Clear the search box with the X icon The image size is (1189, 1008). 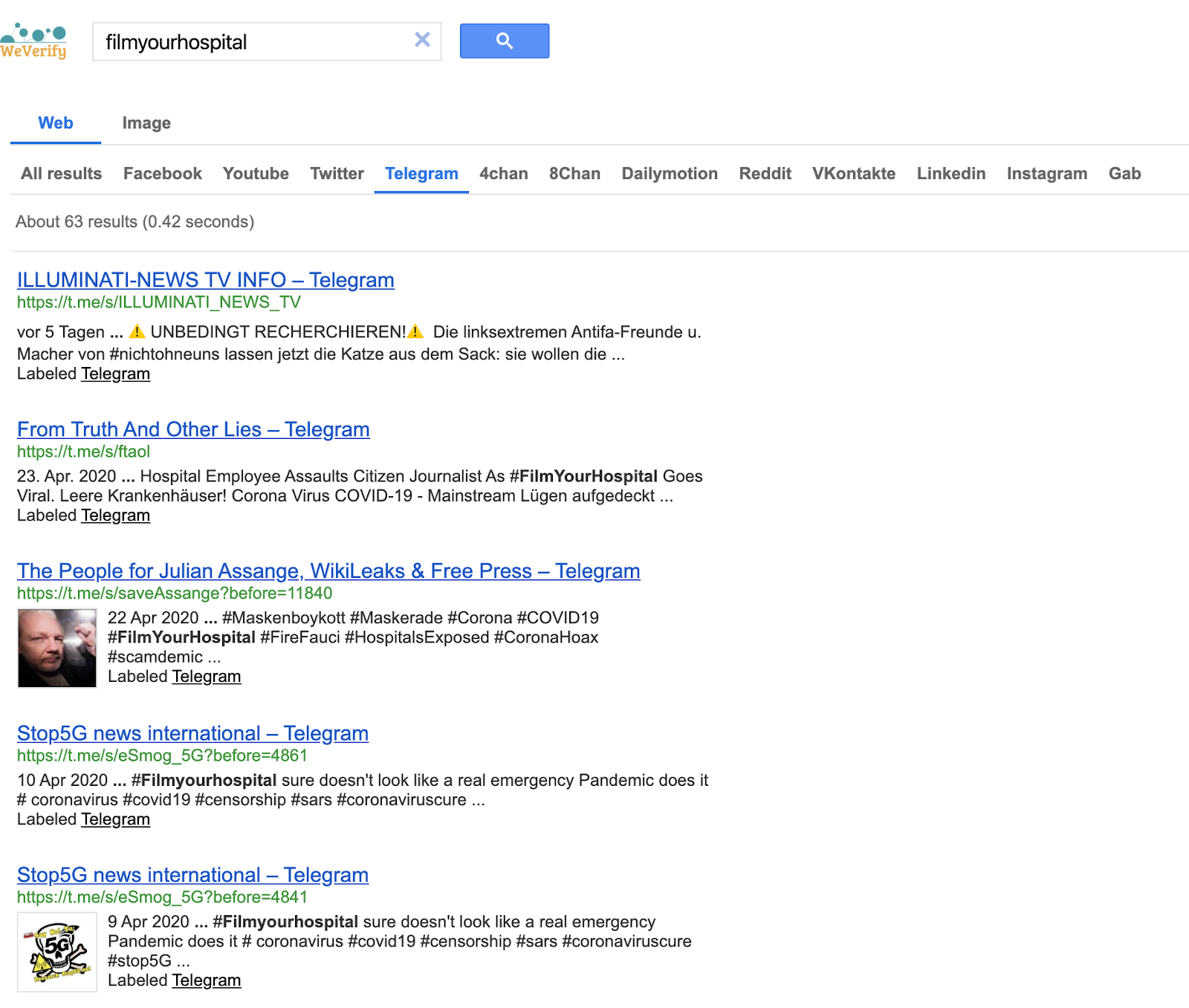coord(422,40)
